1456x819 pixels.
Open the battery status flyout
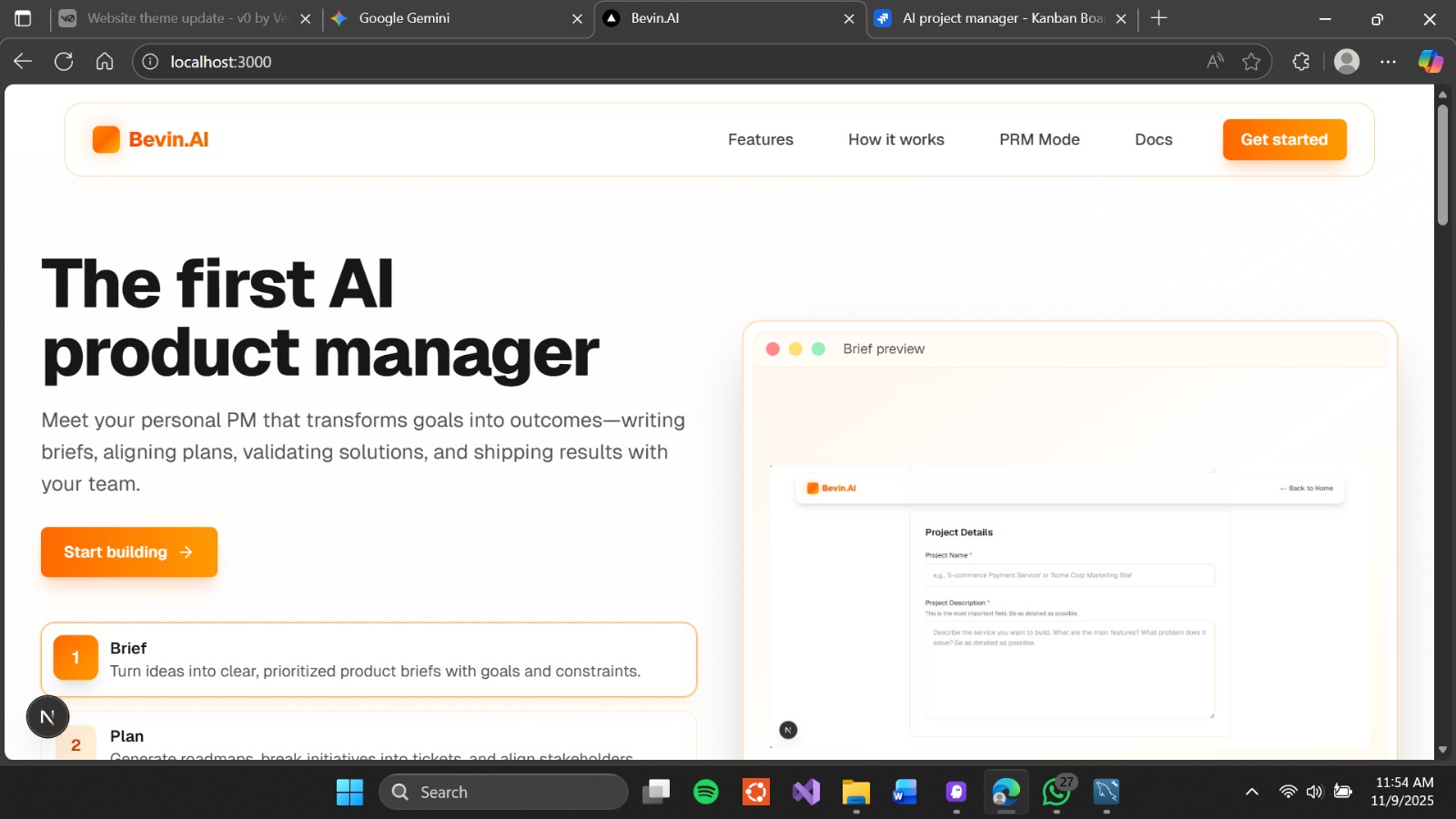point(1342,792)
